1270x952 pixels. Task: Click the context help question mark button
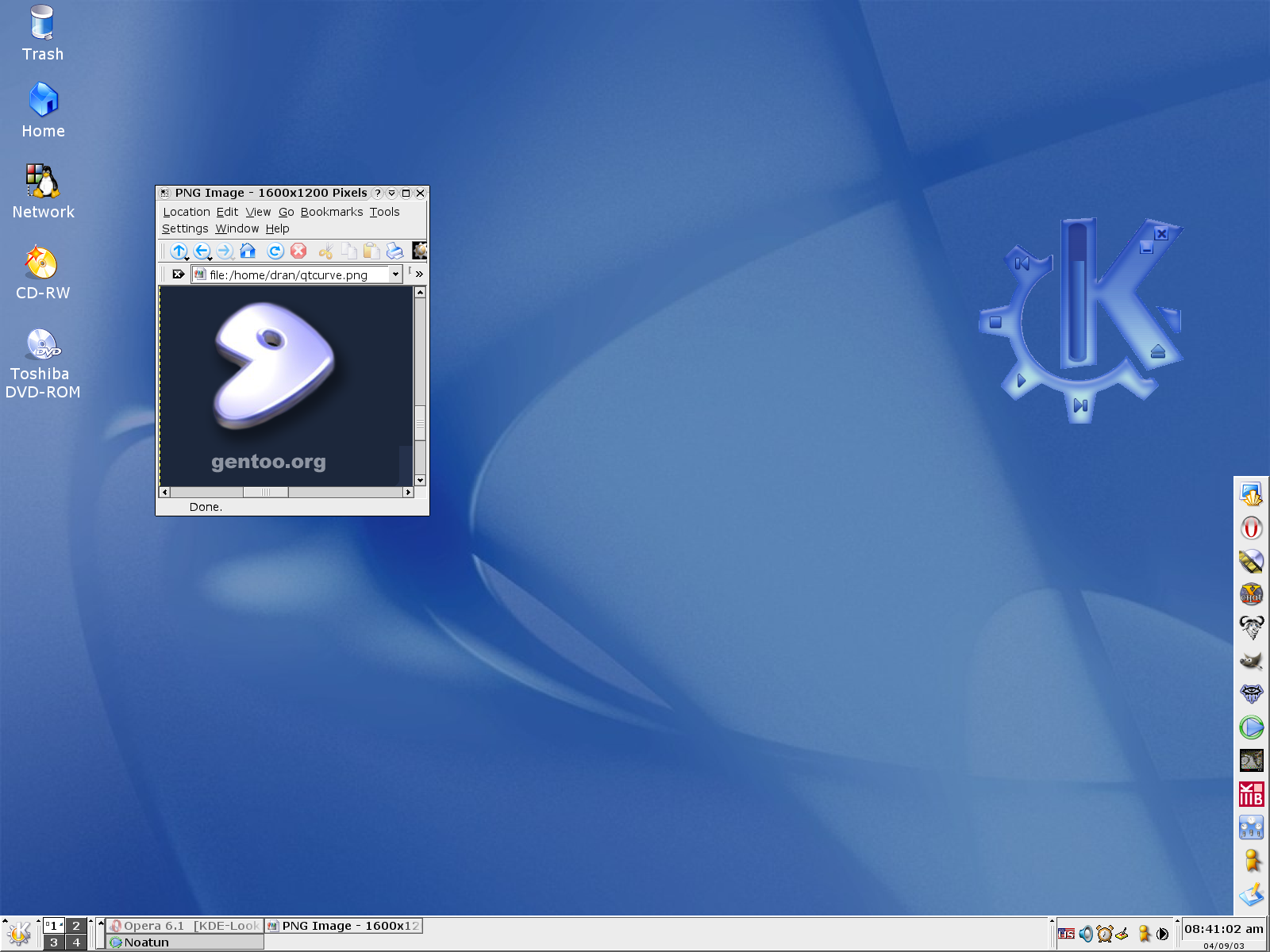pos(378,193)
